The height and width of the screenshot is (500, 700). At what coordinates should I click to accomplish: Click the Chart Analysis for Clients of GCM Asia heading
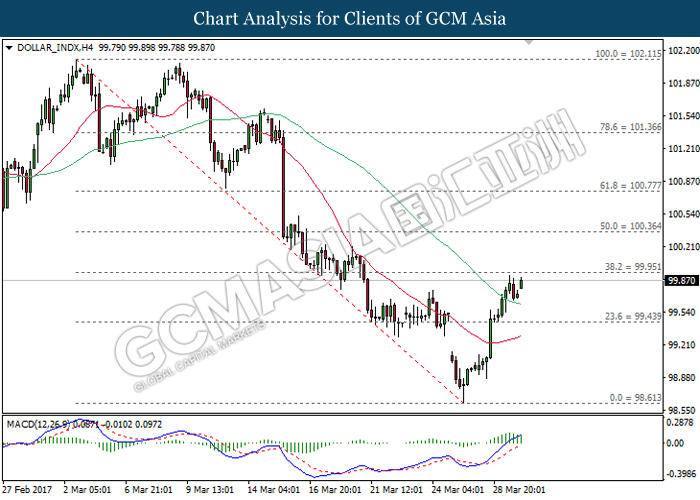(x=350, y=19)
